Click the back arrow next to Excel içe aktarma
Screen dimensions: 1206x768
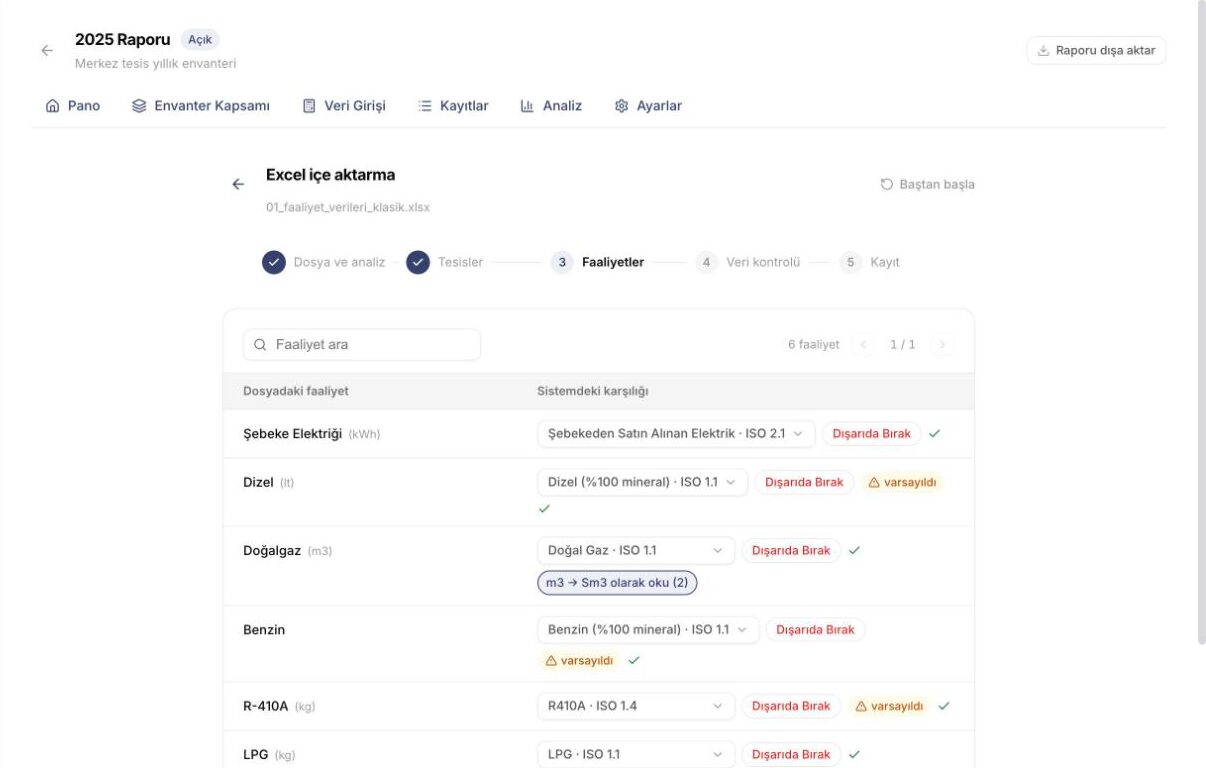(x=238, y=184)
